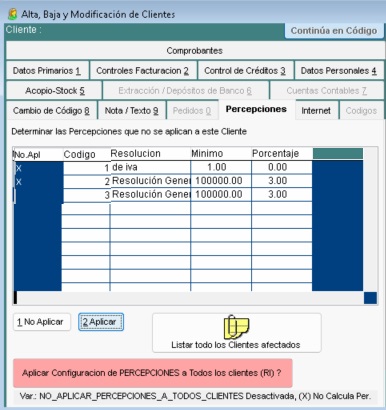Image resolution: width=386 pixels, height=410 pixels.
Task: Select the Internet tab
Action: pos(316,110)
